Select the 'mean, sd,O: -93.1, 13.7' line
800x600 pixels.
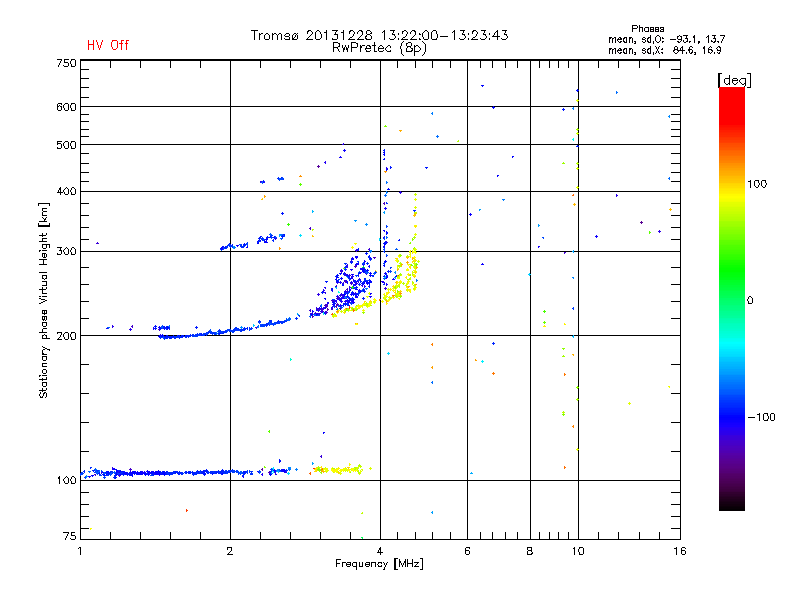666,39
